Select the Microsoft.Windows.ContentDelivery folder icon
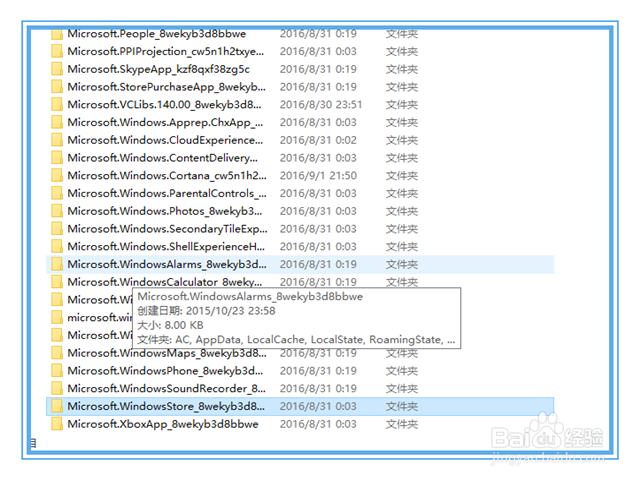 point(57,158)
